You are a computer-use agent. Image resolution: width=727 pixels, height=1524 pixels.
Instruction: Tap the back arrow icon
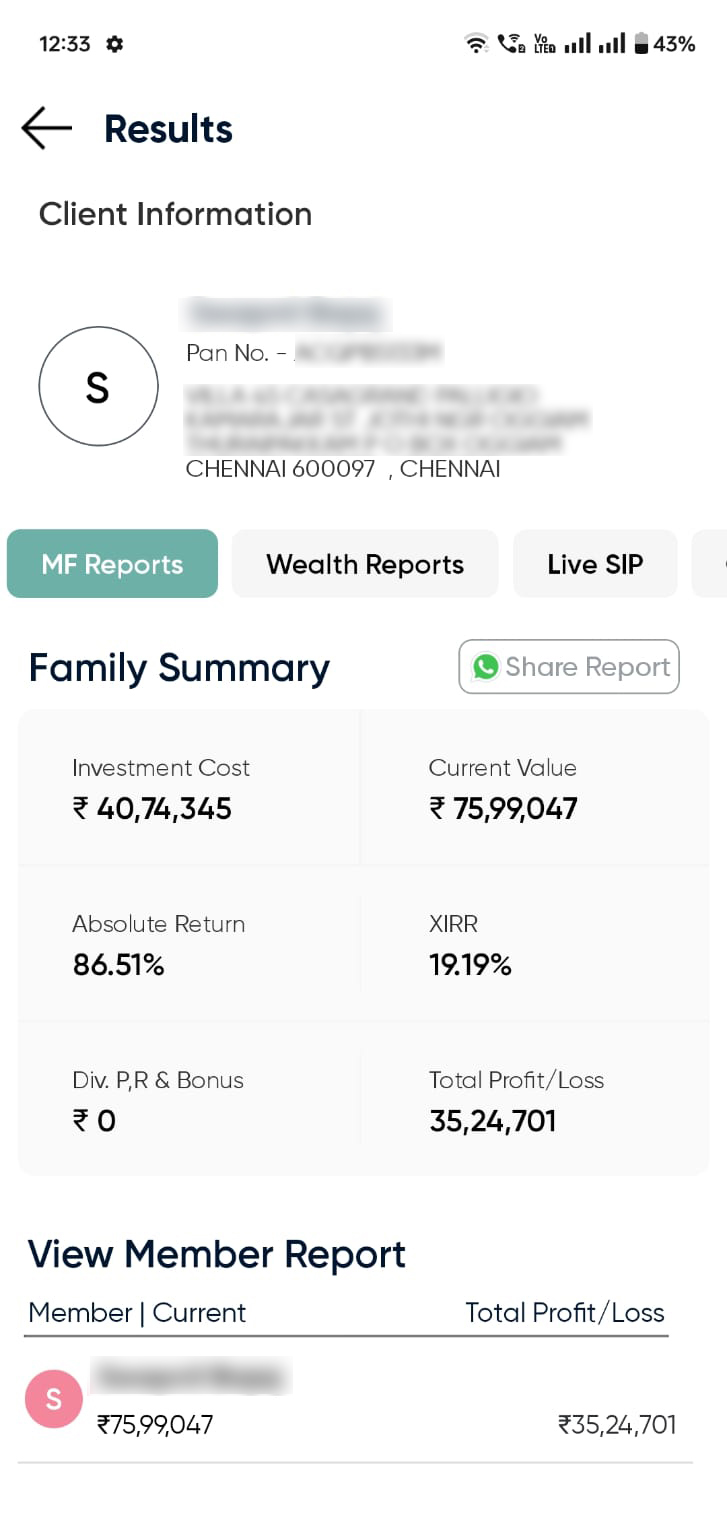[46, 129]
